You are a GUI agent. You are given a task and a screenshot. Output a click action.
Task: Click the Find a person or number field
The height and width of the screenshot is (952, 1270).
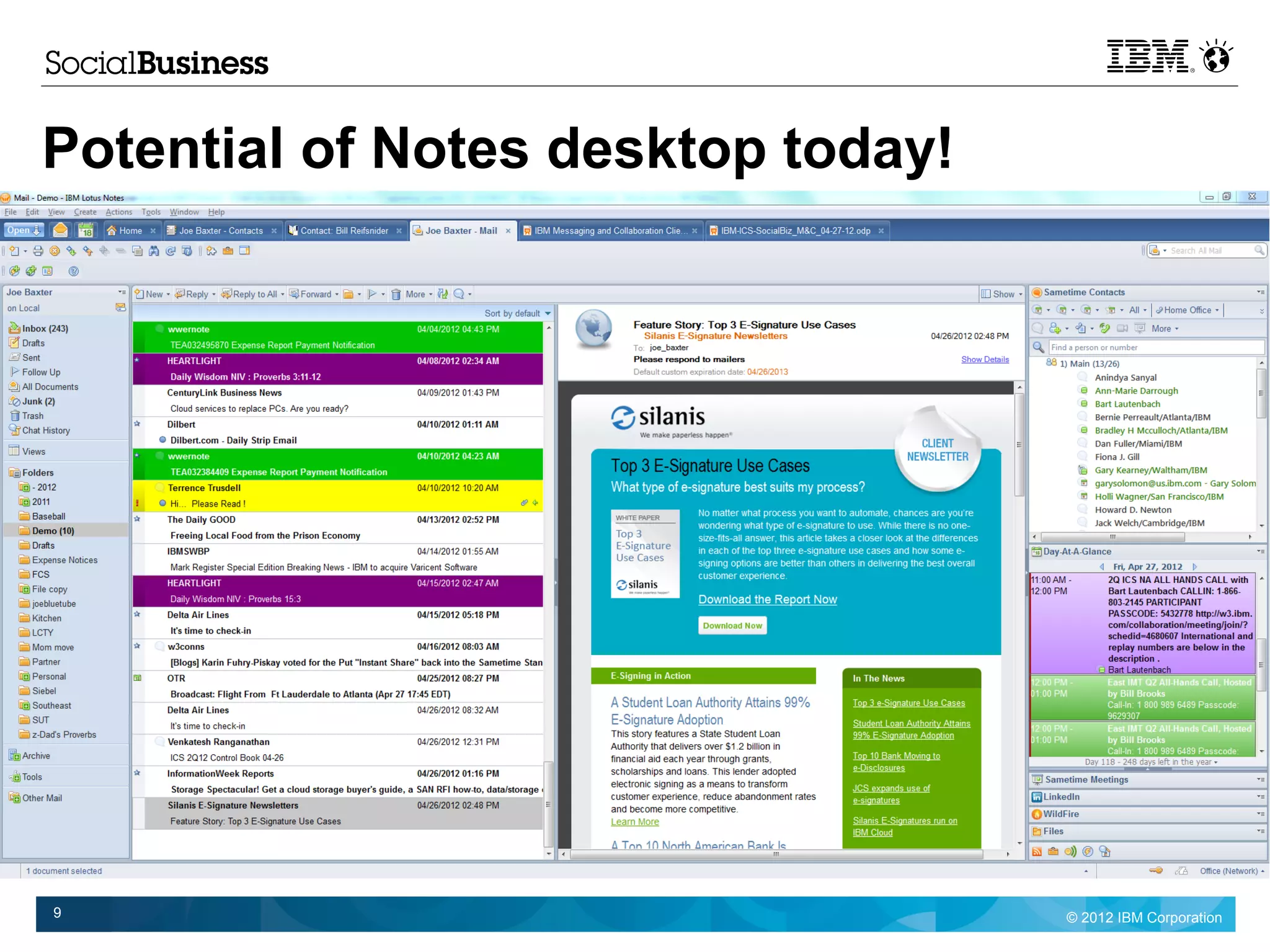[x=1156, y=347]
